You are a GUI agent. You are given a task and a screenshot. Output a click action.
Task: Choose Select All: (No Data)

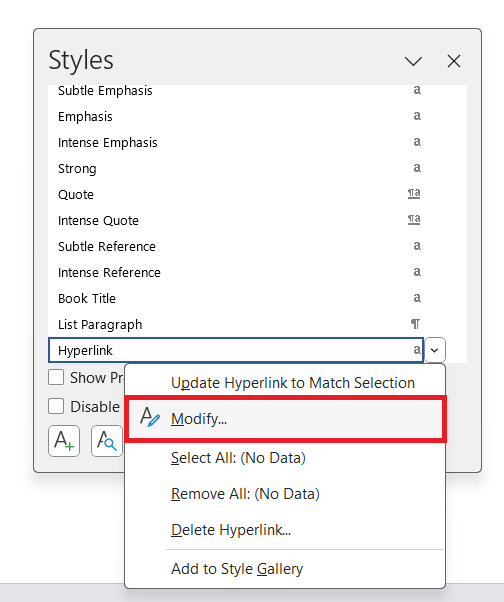click(x=238, y=458)
